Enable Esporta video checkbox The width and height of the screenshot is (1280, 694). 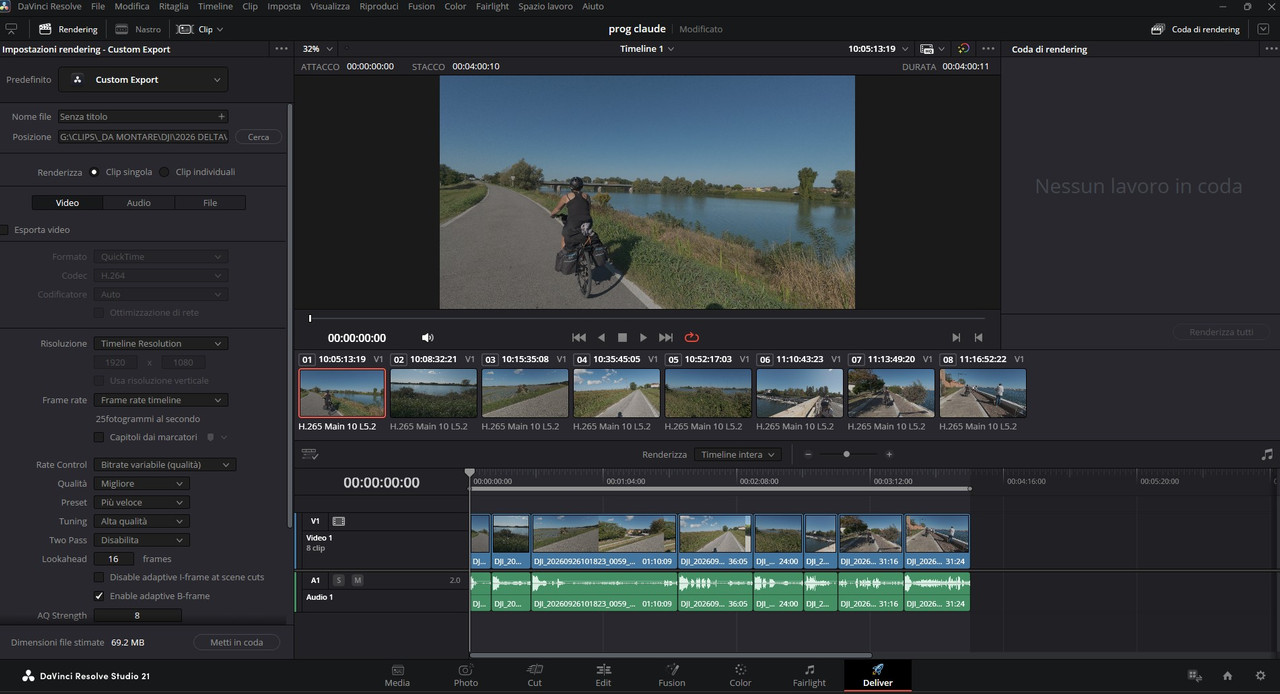click(x=4, y=230)
